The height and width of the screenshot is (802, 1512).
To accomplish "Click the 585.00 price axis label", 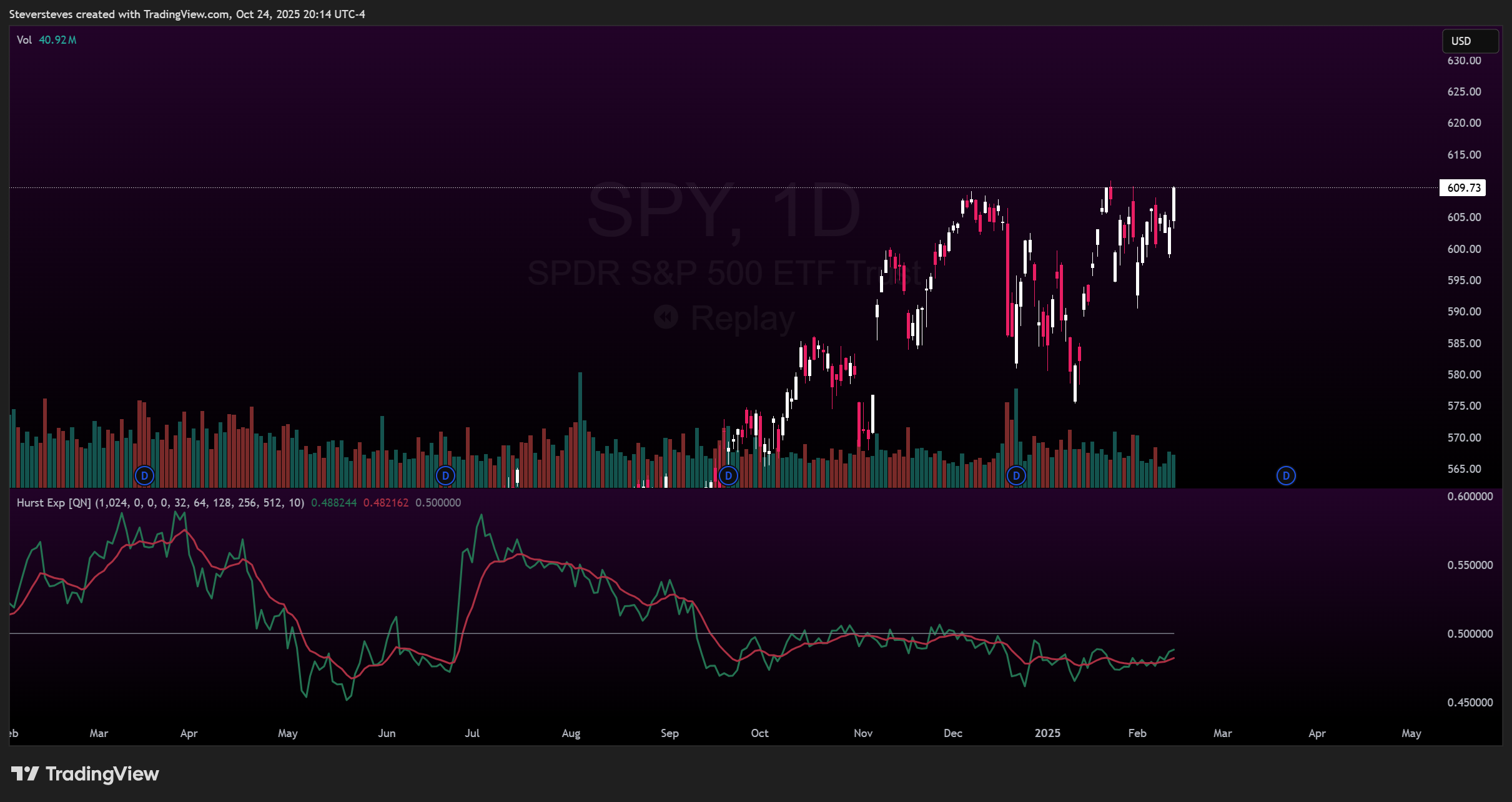I will coord(1464,344).
